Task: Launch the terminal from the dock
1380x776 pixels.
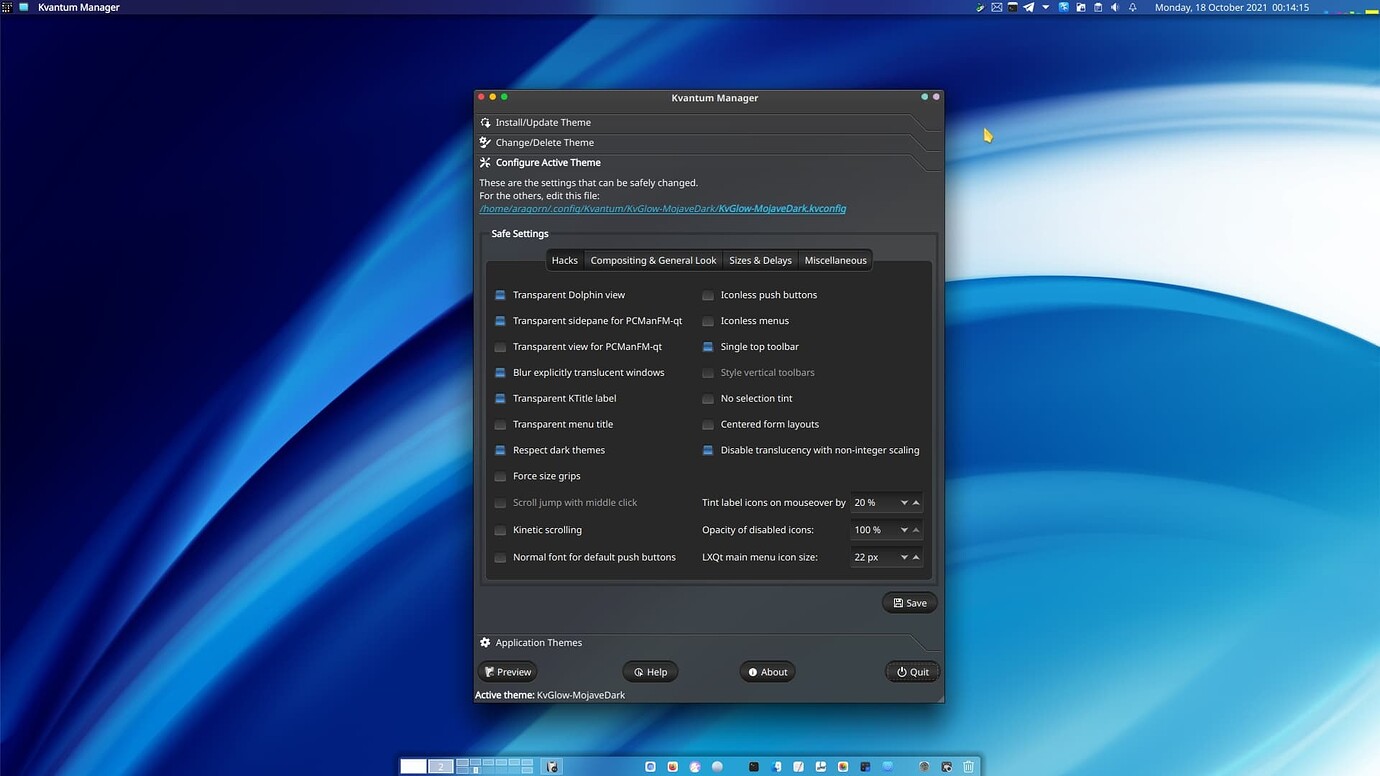Action: (753, 767)
